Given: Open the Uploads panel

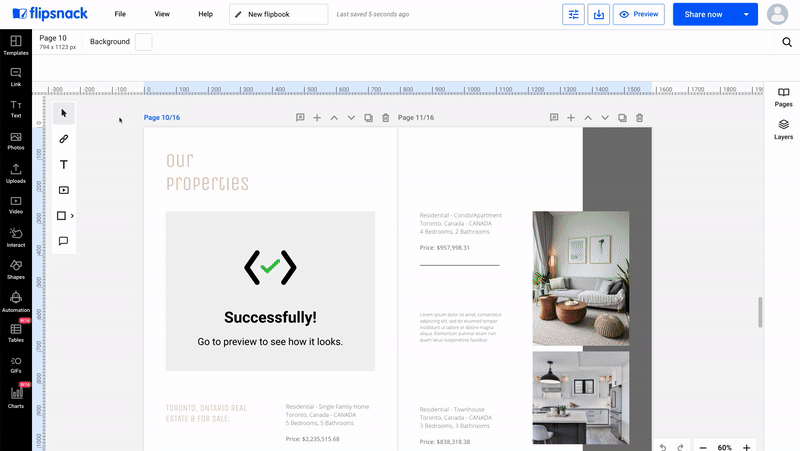Looking at the screenshot, I should point(16,173).
